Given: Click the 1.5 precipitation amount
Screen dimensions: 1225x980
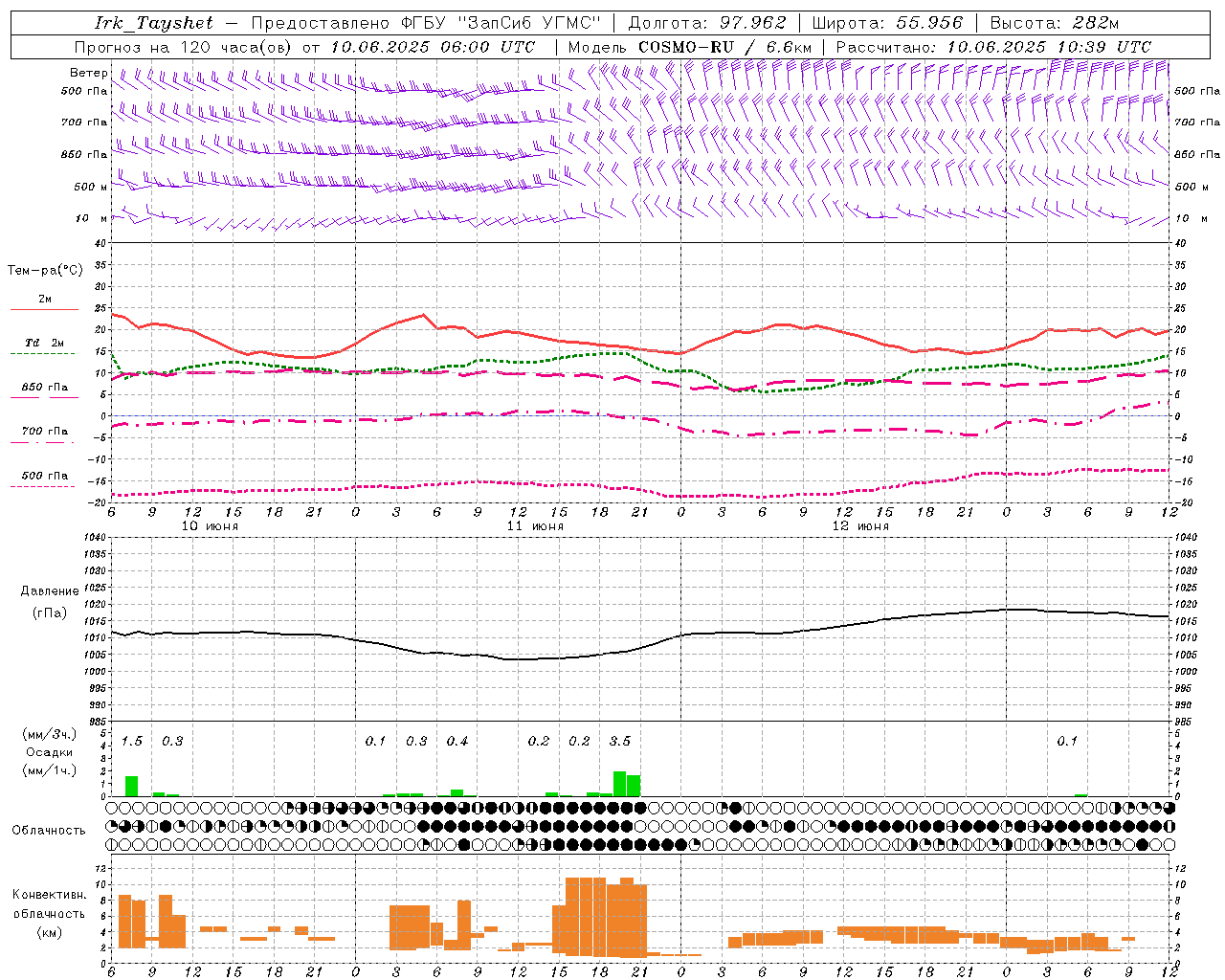Looking at the screenshot, I should tap(132, 741).
